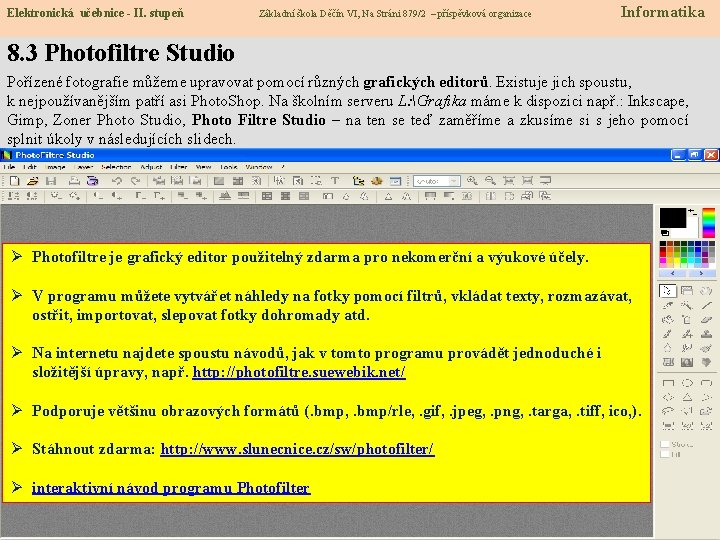
Task: Show next palette with right arrow
Action: pos(701,273)
